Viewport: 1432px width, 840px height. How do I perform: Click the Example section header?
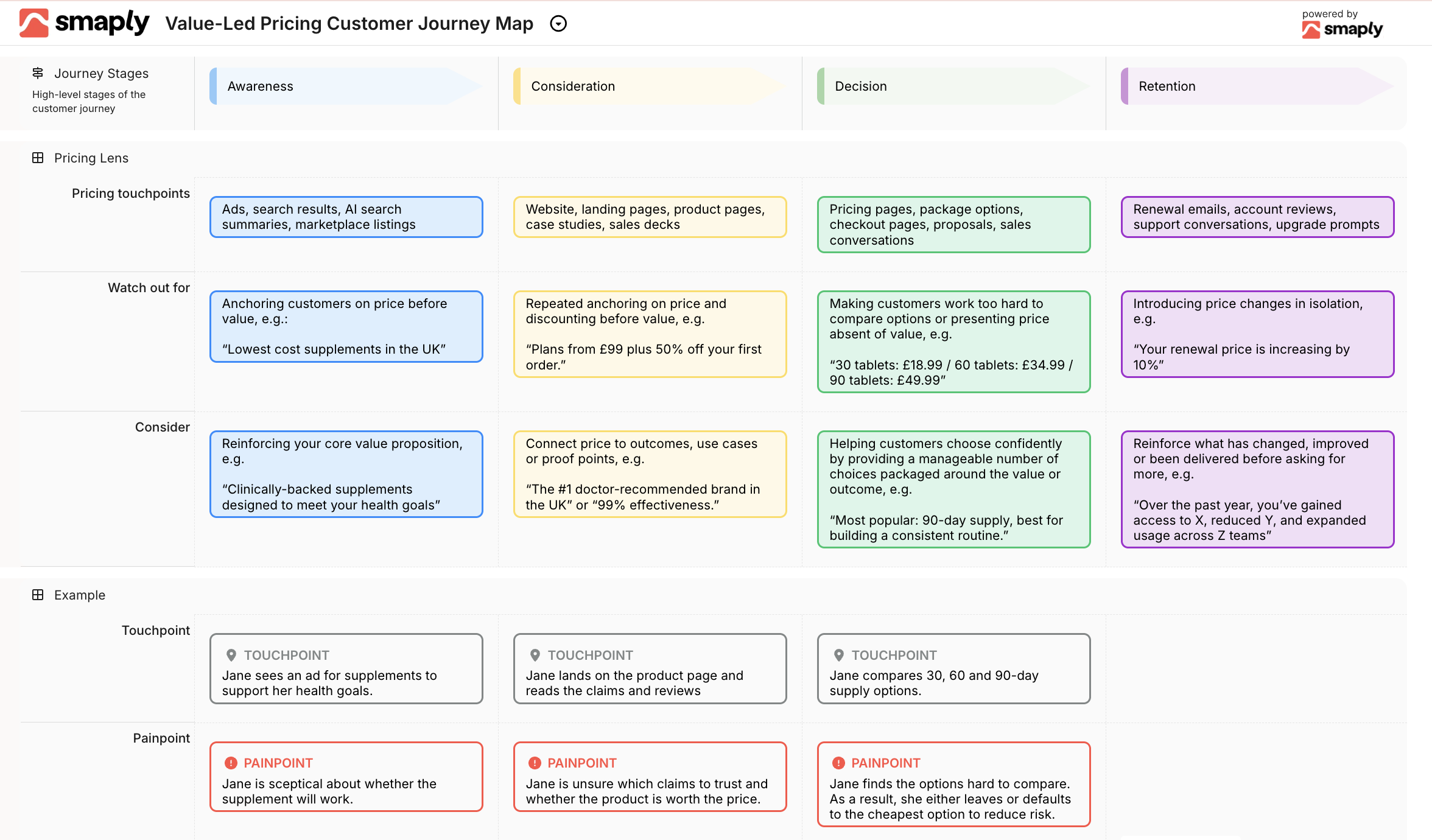click(x=80, y=595)
